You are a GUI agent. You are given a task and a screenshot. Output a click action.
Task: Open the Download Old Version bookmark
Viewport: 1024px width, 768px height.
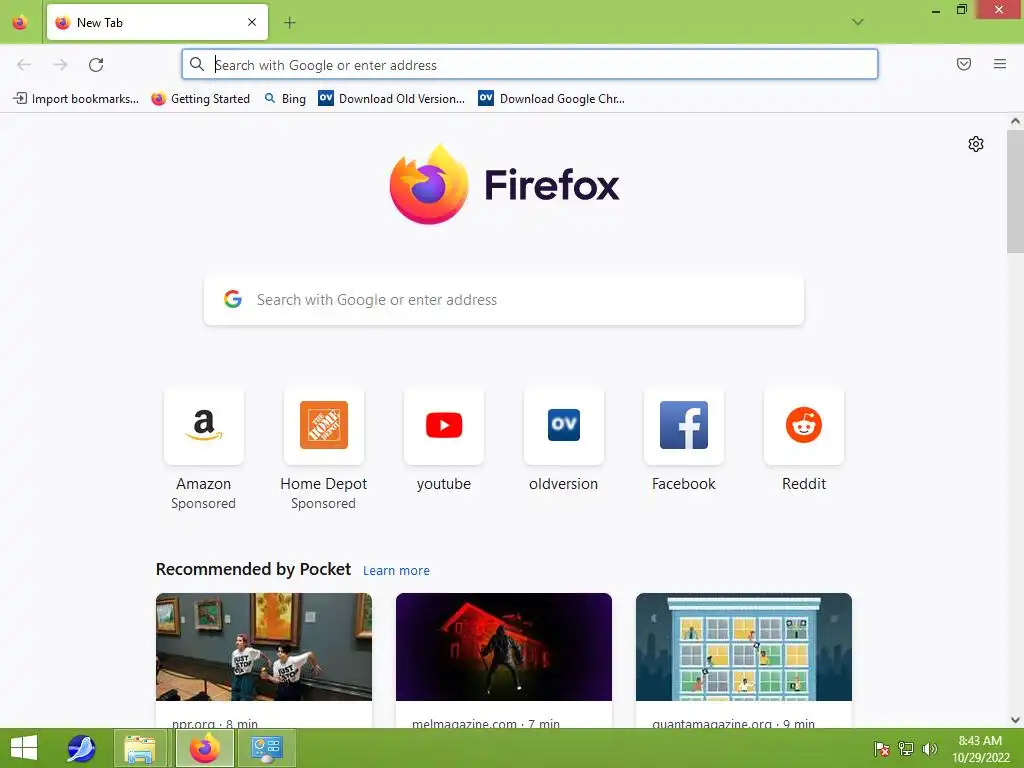pos(392,99)
